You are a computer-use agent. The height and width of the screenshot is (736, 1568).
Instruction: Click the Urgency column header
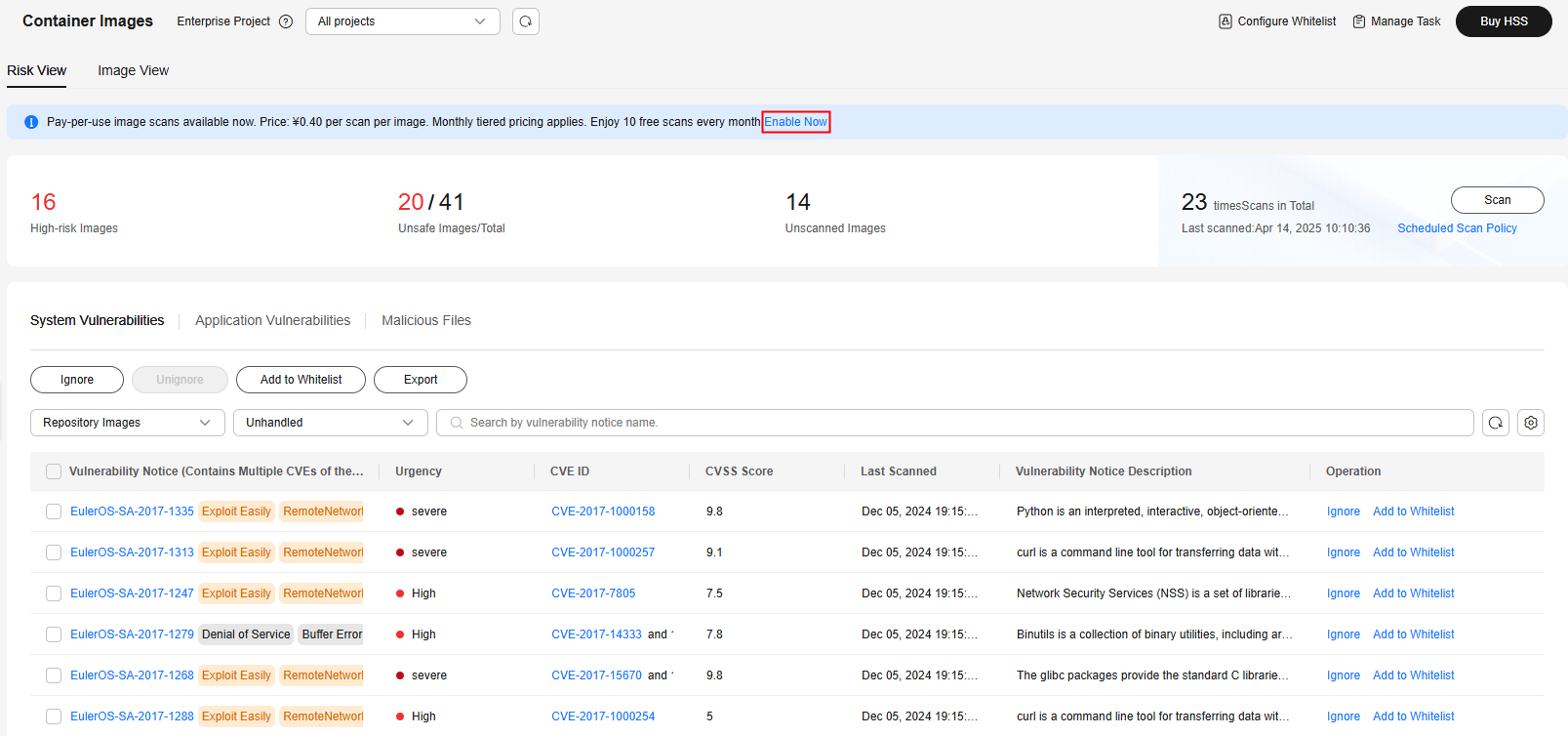pyautogui.click(x=419, y=471)
